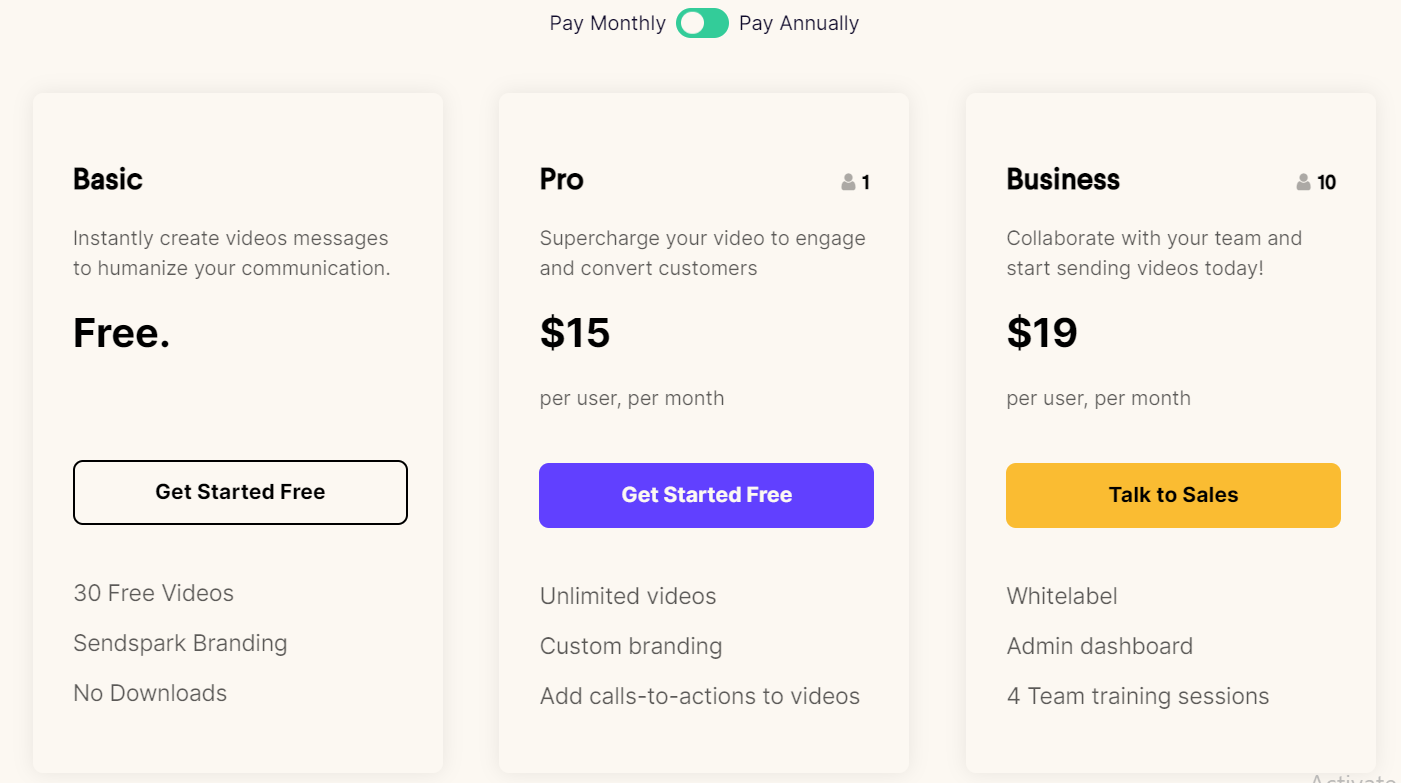Toggle the Pay Monthly/Annually switch
Image resolution: width=1401 pixels, height=783 pixels.
pos(702,23)
